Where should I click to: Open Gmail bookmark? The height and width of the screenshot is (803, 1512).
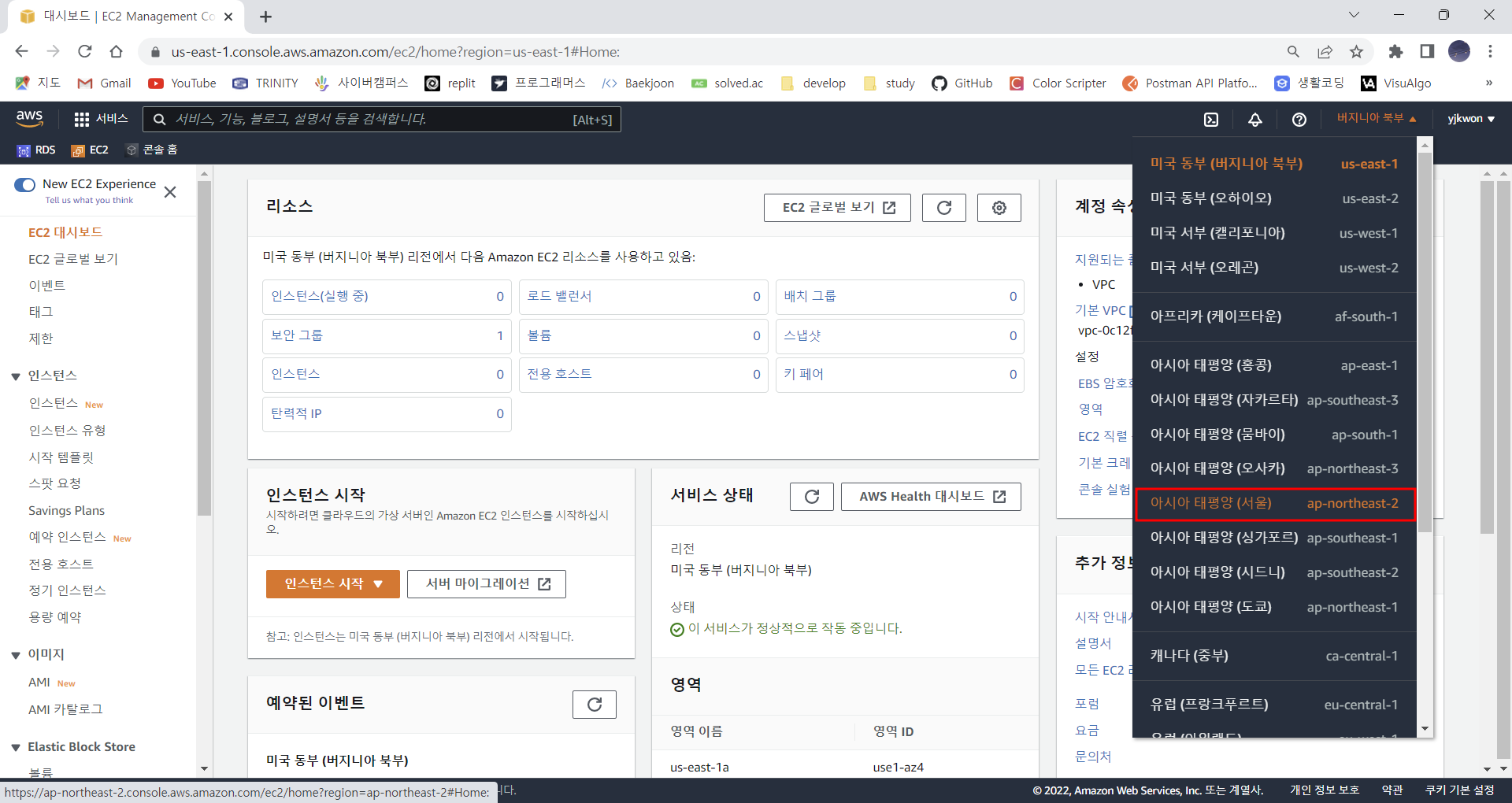pos(104,83)
